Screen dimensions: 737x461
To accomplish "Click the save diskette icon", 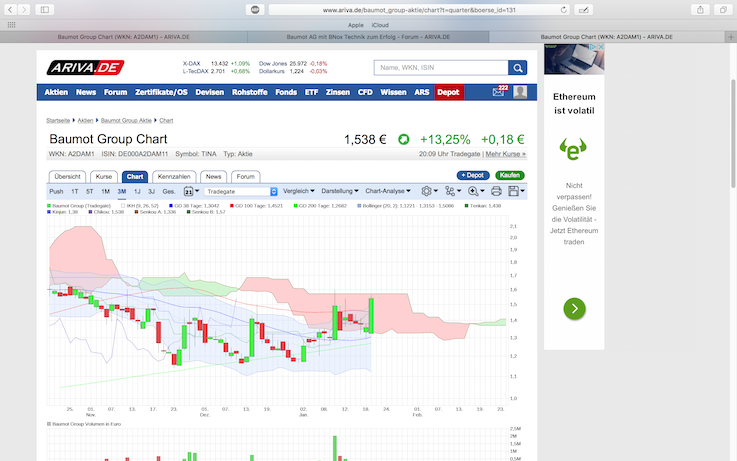I will click(x=516, y=191).
